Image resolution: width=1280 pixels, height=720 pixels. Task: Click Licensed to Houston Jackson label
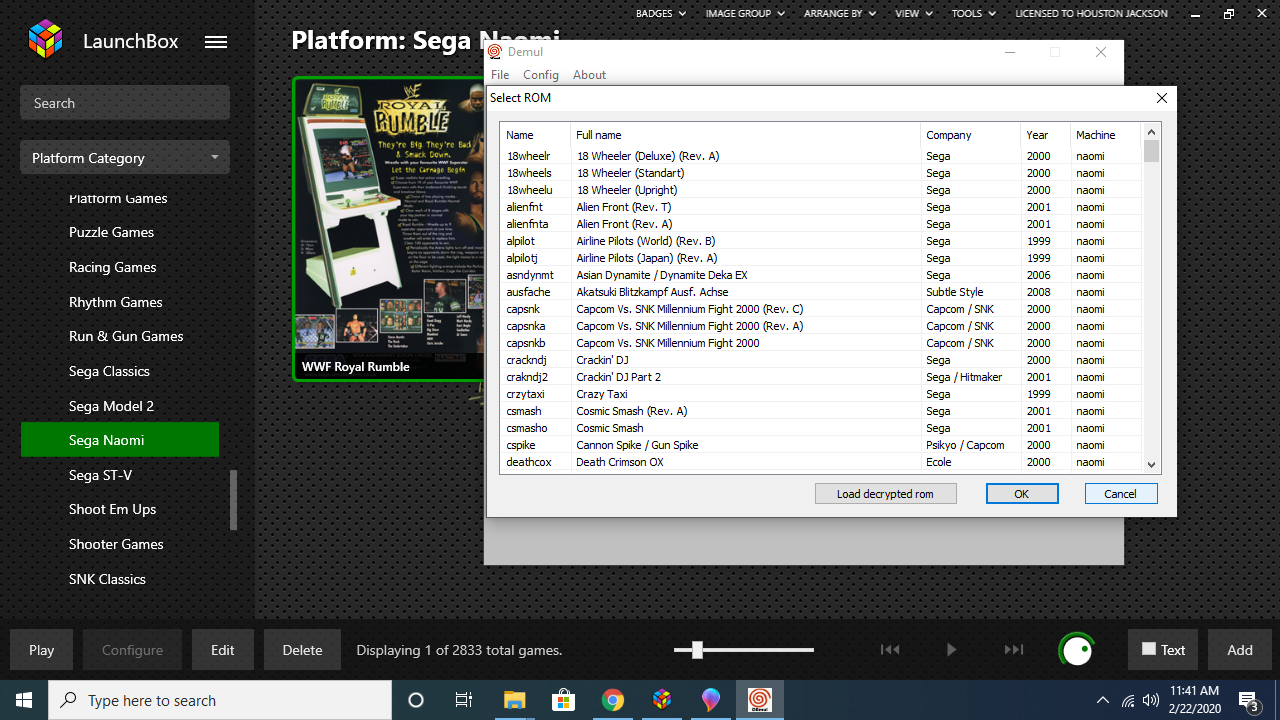pos(1091,14)
